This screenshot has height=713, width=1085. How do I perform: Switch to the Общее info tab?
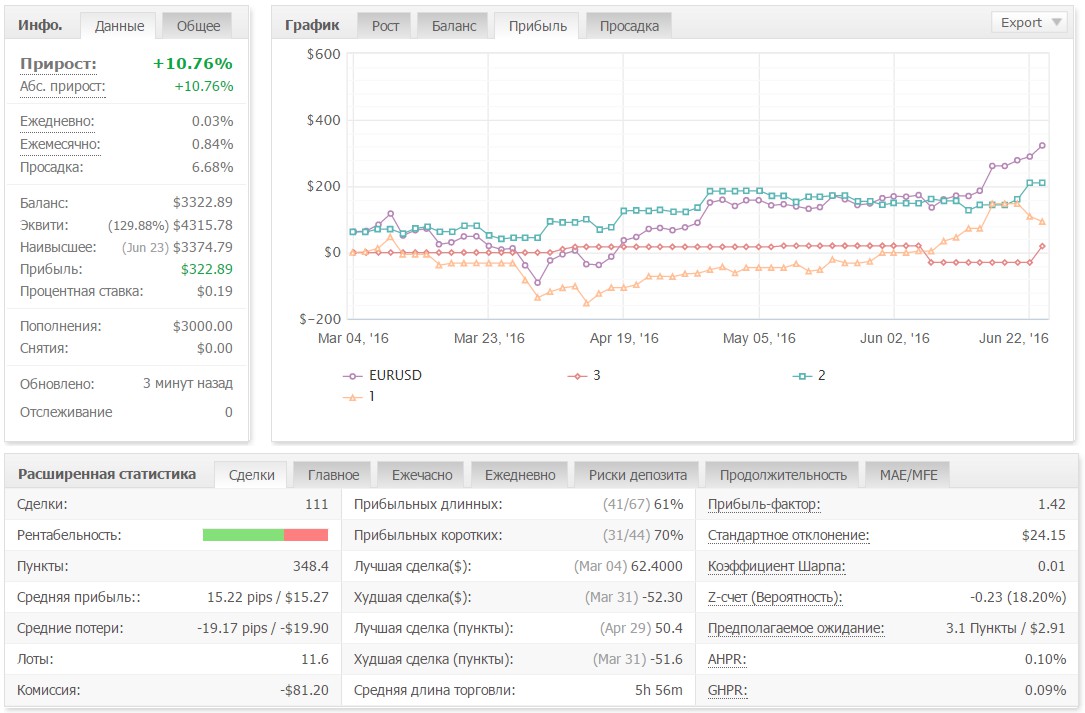click(198, 26)
